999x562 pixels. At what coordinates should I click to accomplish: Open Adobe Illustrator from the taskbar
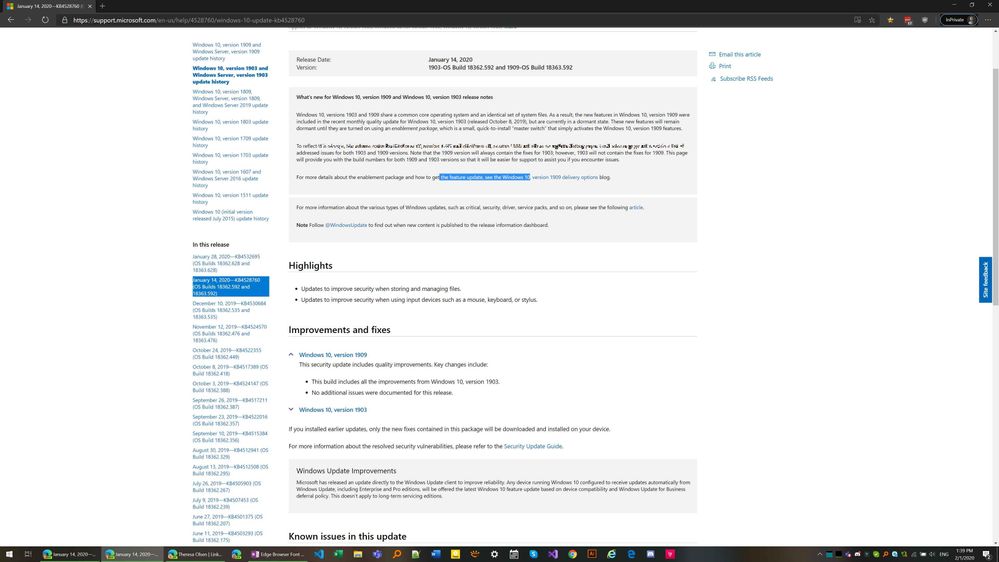pos(592,554)
